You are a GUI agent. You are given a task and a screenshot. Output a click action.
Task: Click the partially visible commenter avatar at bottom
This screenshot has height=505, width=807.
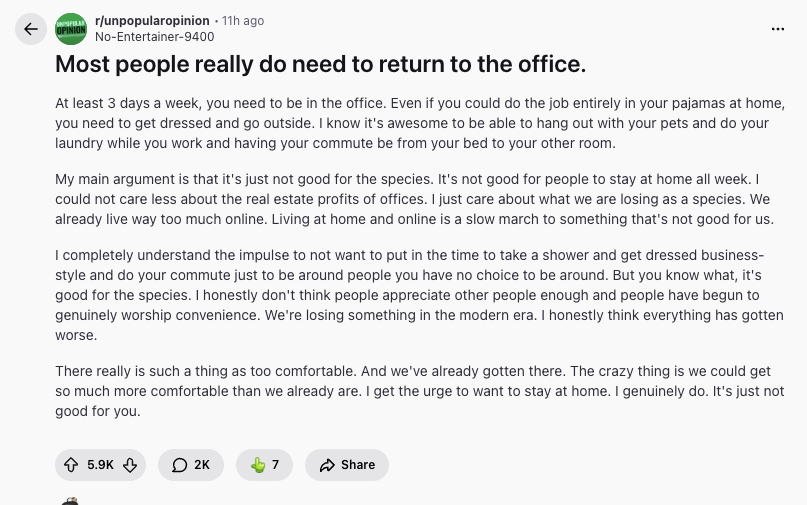click(x=69, y=500)
